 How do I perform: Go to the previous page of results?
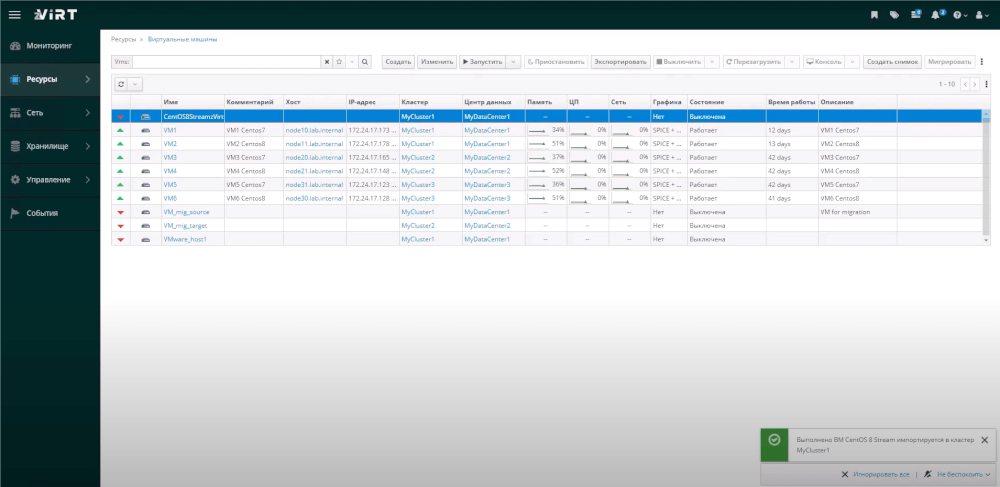[966, 84]
